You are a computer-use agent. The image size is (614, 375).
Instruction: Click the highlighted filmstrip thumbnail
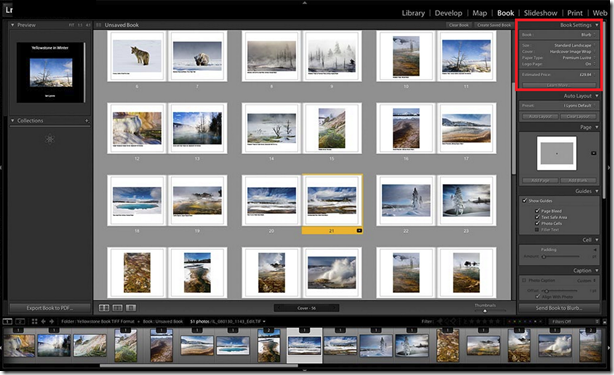304,346
